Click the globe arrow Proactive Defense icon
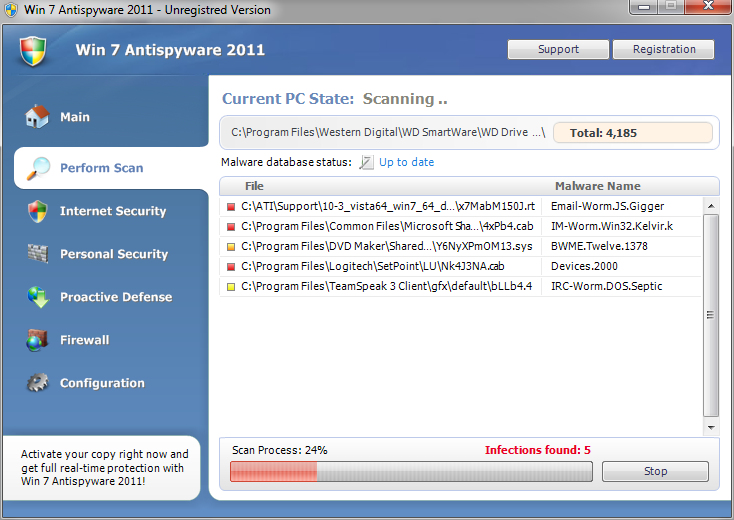This screenshot has height=520, width=734. [38, 297]
